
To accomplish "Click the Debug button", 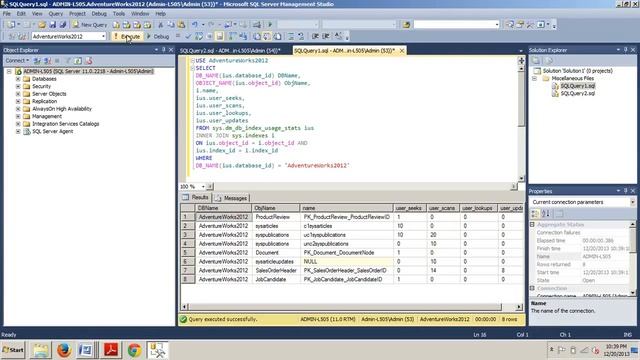I will tap(158, 36).
